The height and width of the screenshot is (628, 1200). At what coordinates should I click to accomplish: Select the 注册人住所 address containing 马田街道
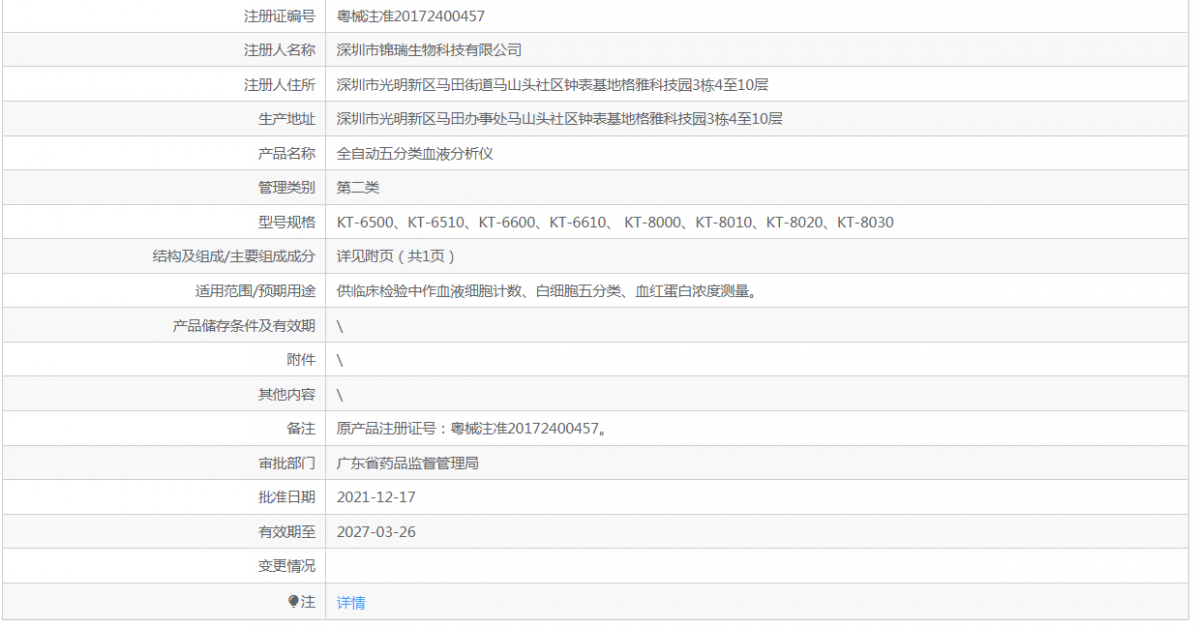(552, 85)
